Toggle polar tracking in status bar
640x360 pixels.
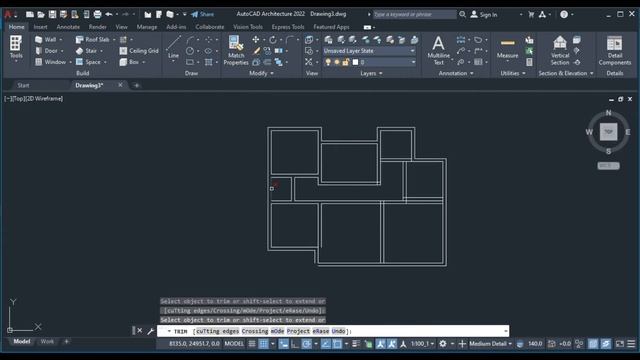tap(307, 344)
